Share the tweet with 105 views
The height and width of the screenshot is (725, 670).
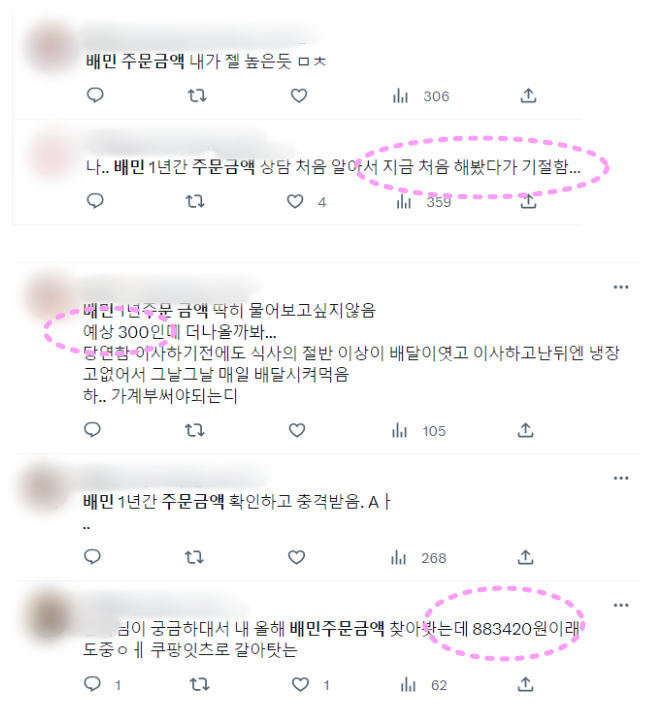(x=525, y=430)
